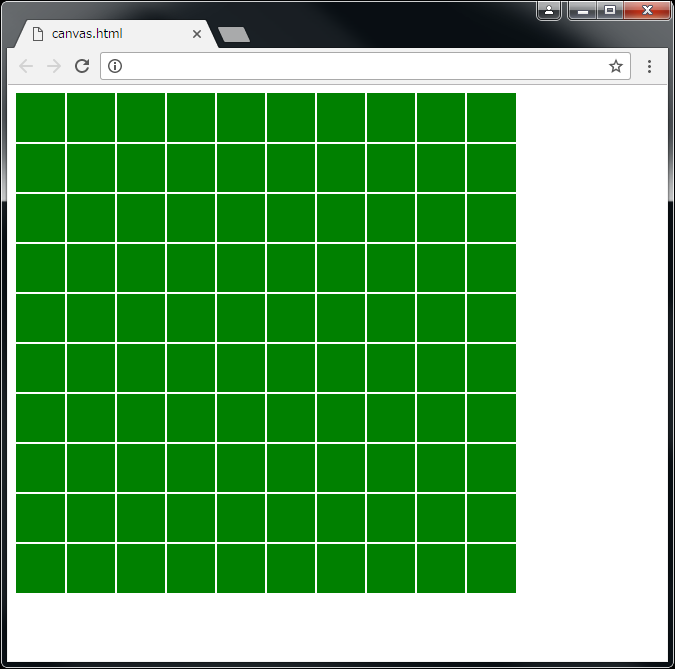The image size is (675, 669).
Task: Bookmark this page with the star icon
Action: pos(616,66)
